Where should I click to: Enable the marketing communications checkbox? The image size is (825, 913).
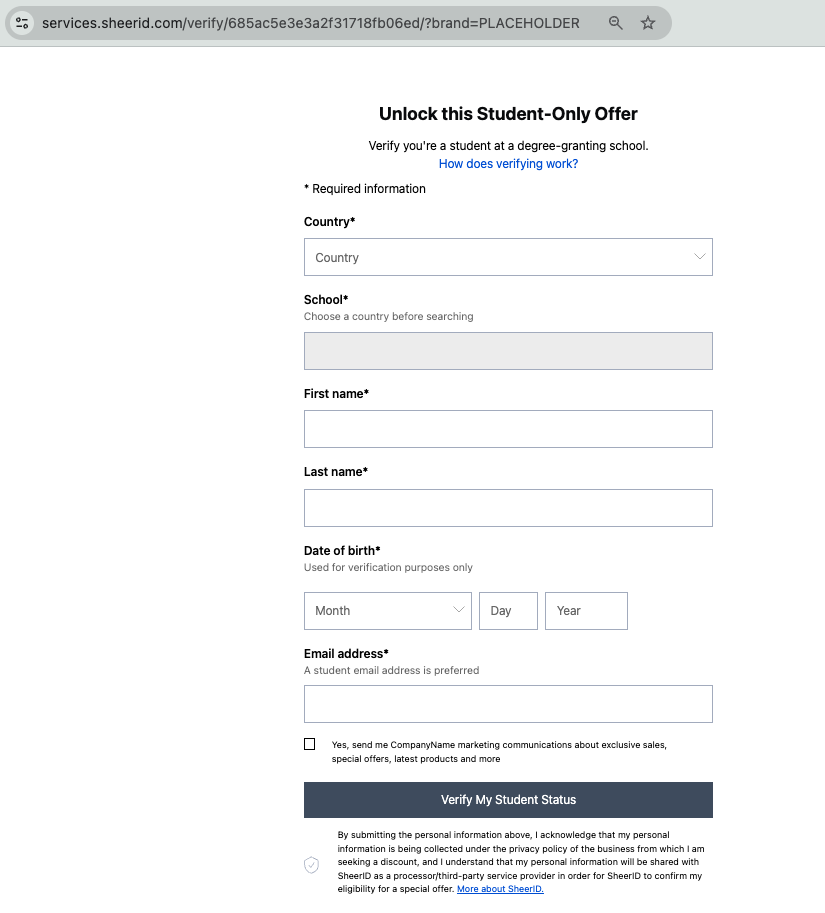(x=310, y=744)
